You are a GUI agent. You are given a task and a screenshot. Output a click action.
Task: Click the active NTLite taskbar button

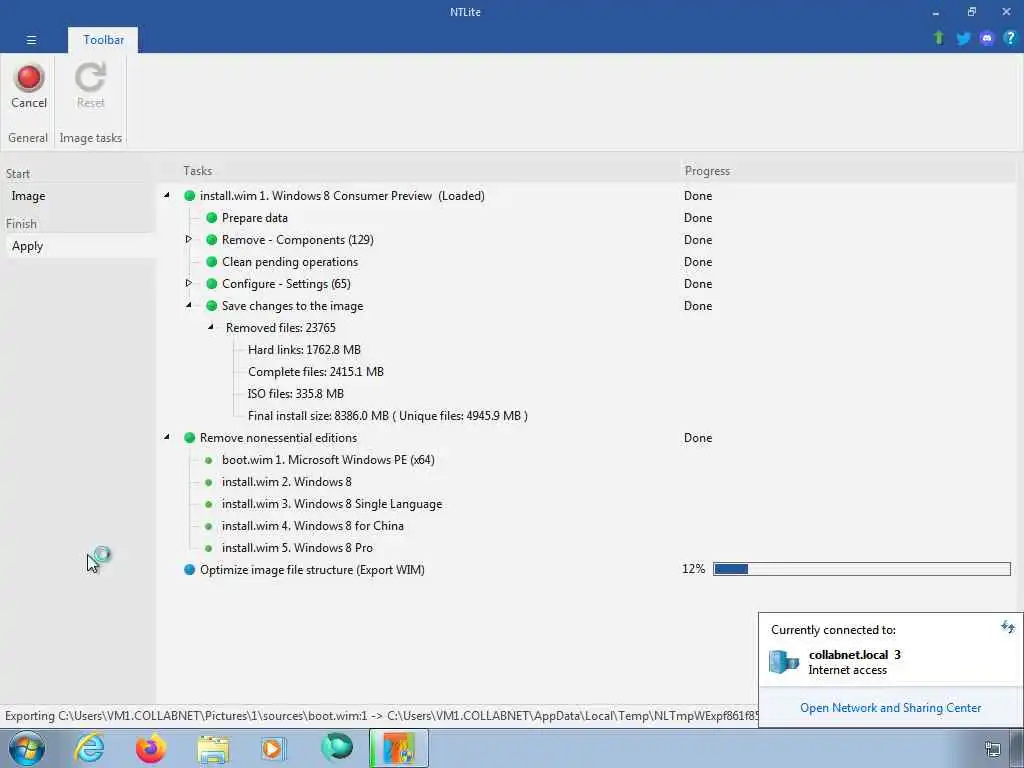399,748
